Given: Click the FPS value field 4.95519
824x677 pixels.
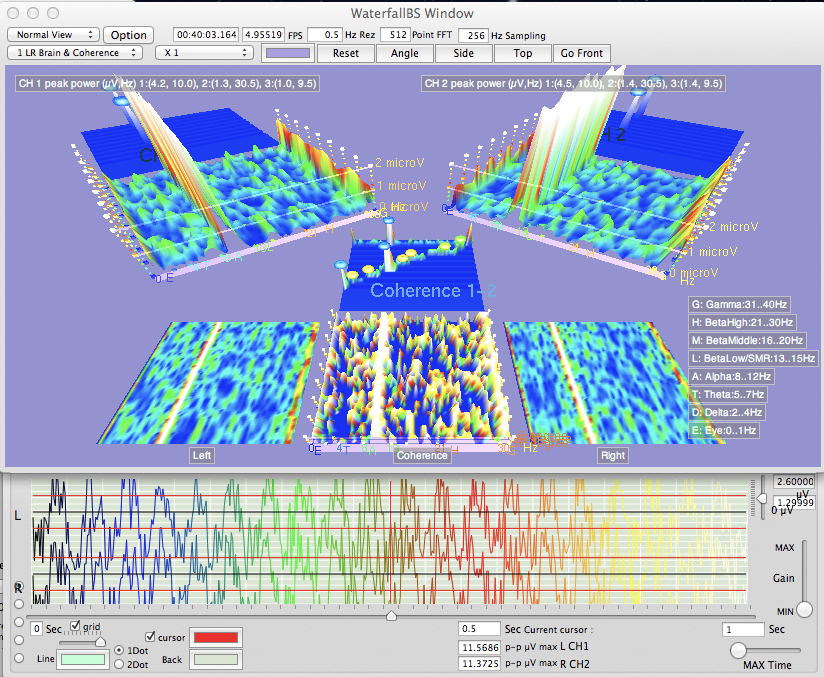Looking at the screenshot, I should 263,35.
